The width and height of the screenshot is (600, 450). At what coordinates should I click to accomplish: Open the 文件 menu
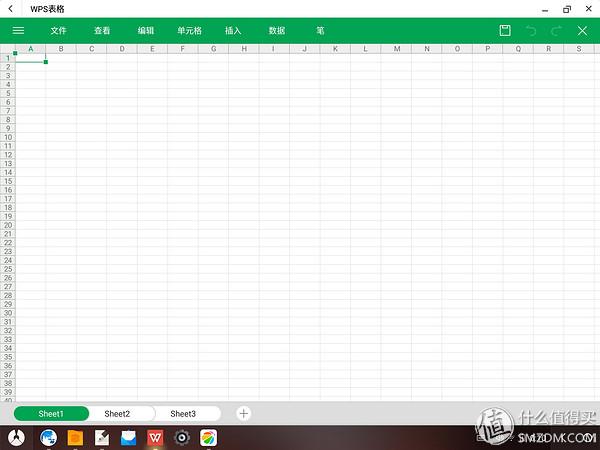(59, 31)
